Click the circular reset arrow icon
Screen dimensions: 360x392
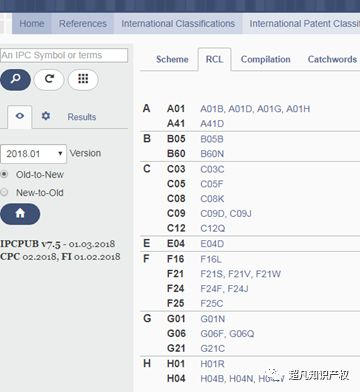tap(49, 80)
